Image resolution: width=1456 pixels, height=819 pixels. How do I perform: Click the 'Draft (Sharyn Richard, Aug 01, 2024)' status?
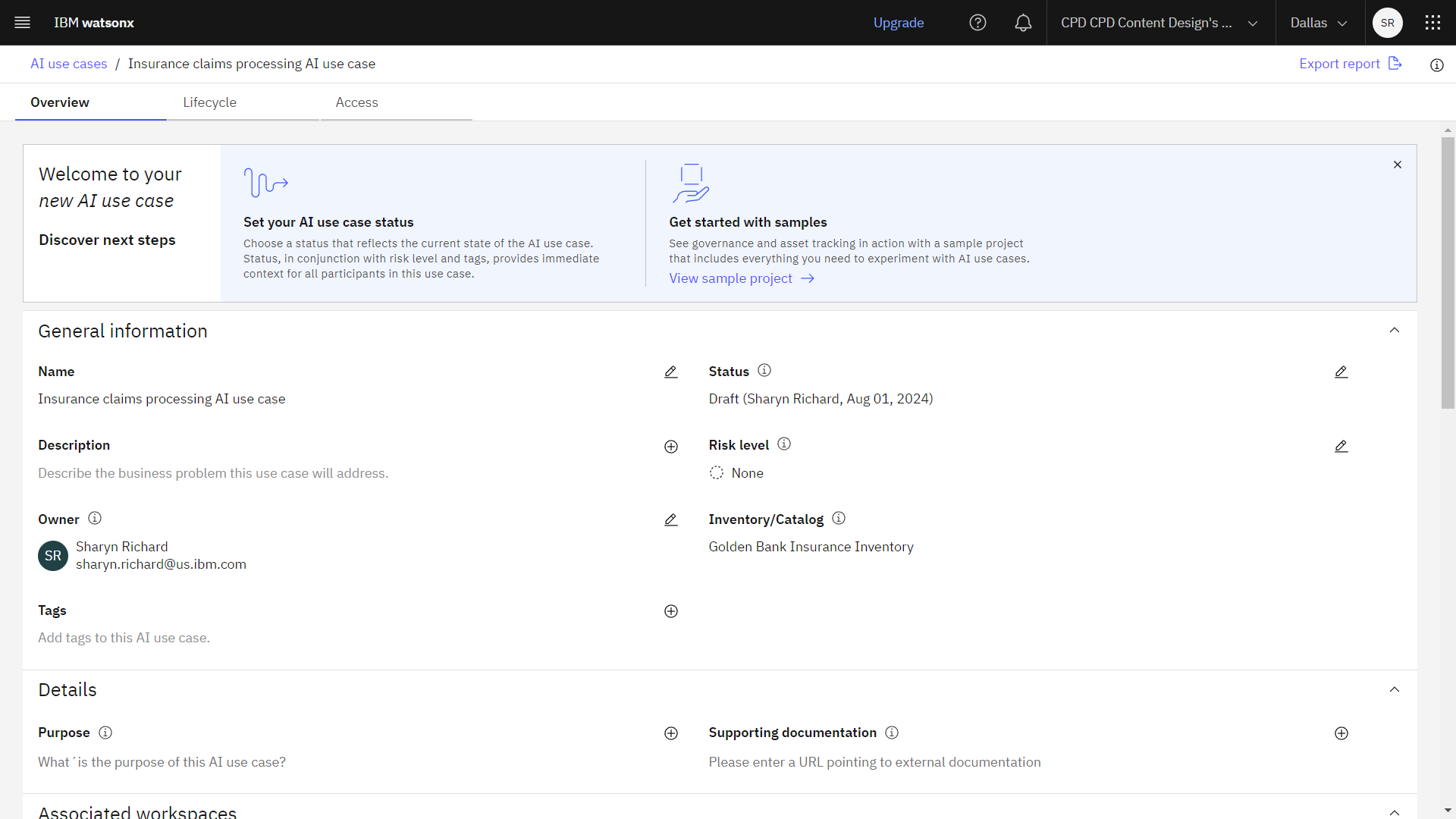(x=821, y=399)
